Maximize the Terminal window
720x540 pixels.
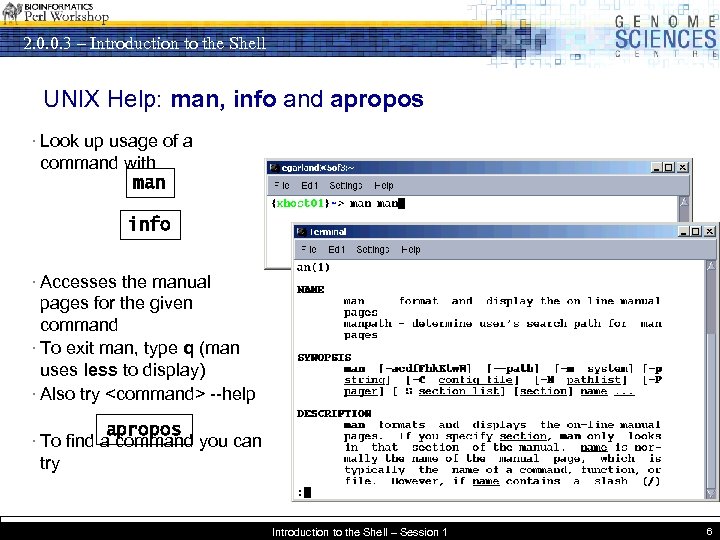(696, 231)
